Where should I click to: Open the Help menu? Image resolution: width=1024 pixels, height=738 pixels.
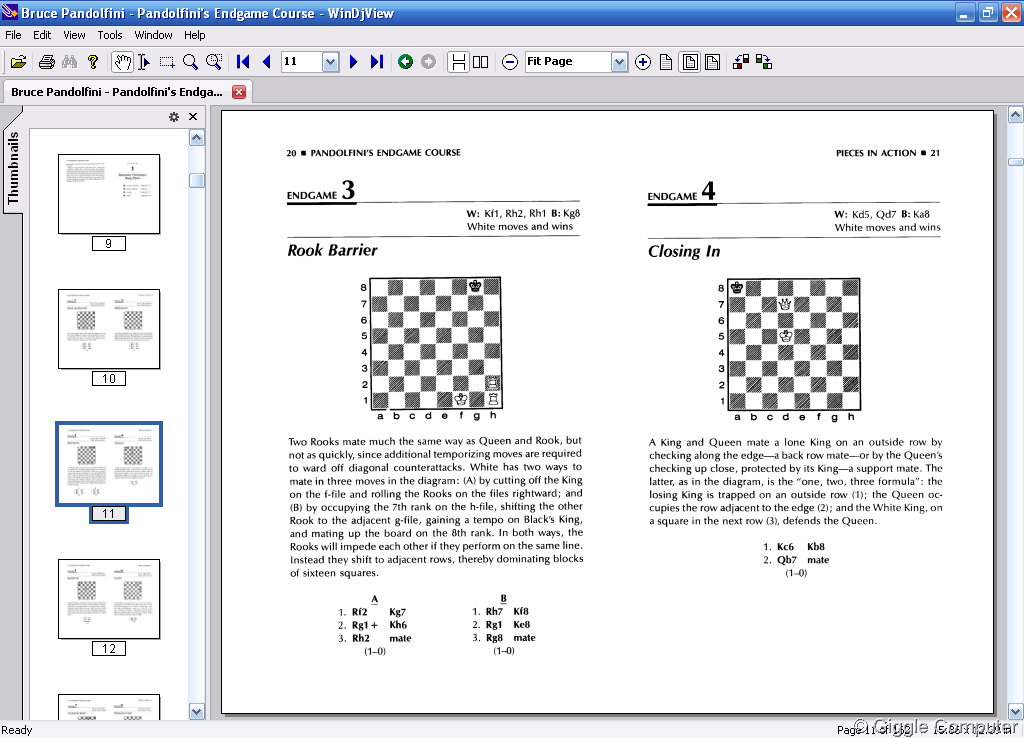click(194, 35)
